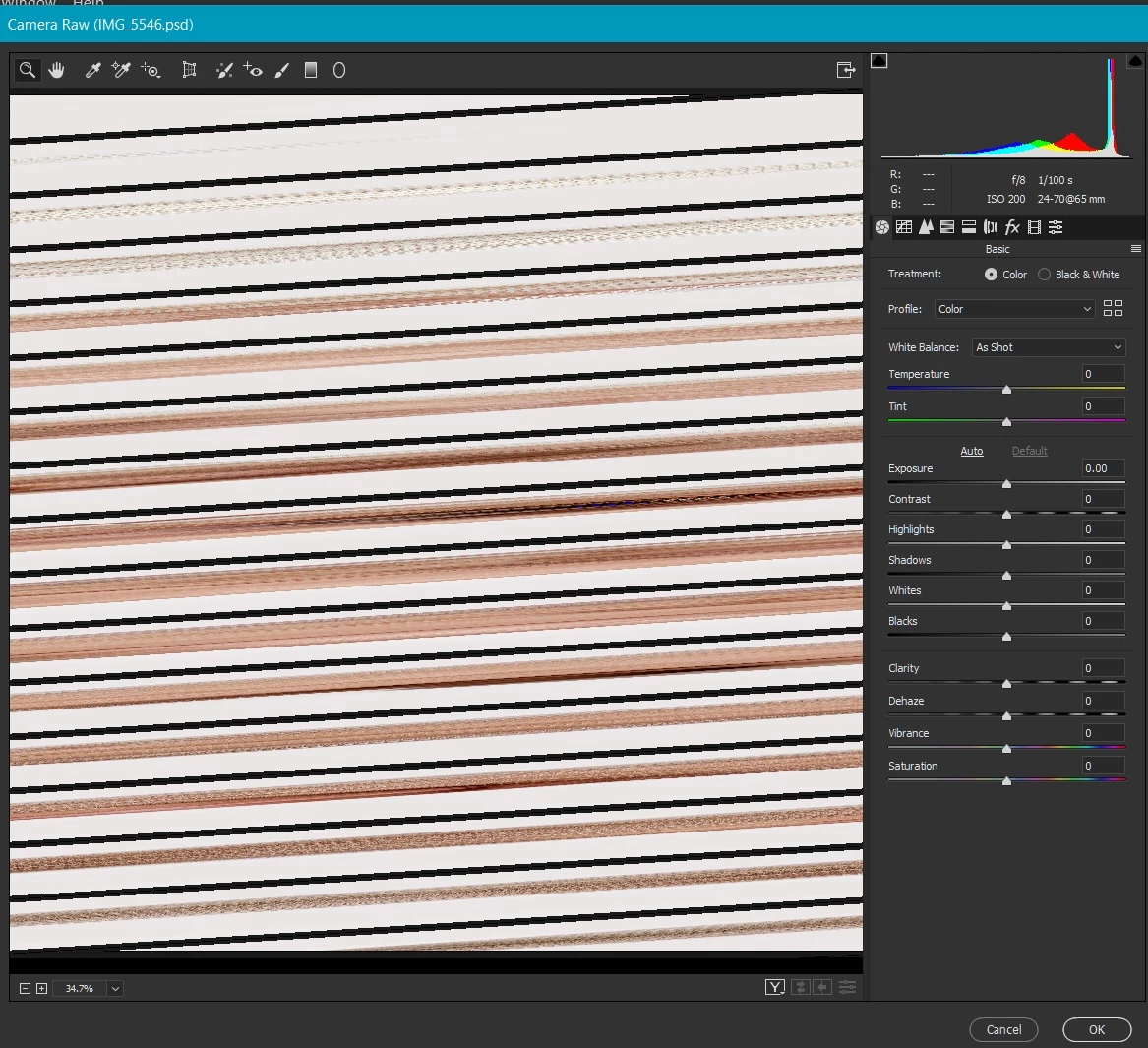This screenshot has height=1048, width=1148.
Task: Select the Targeted Adjustment tool
Action: 151,70
